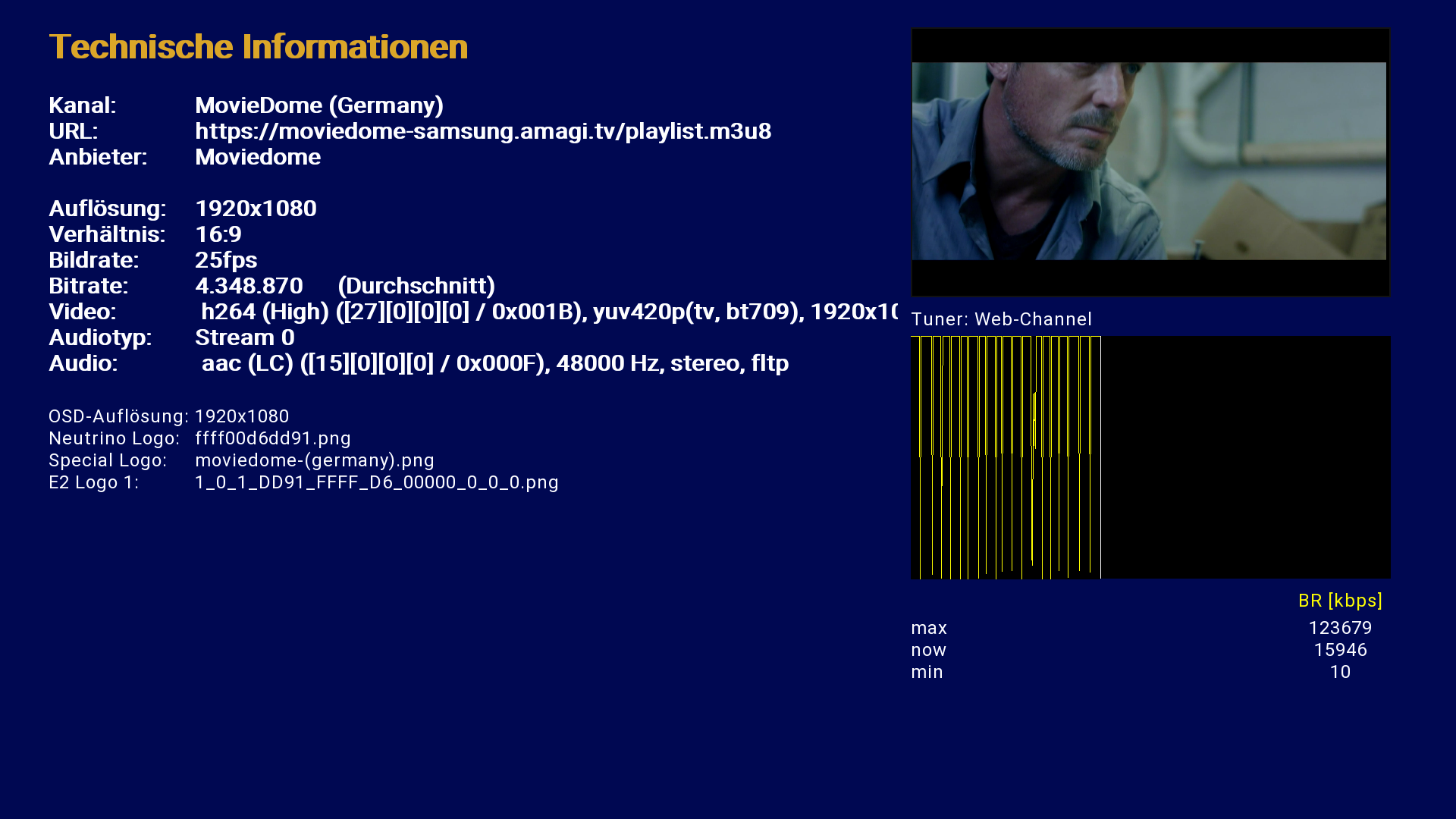
Task: Click the Special Logo moviedome-(germany).png filename
Action: [314, 460]
